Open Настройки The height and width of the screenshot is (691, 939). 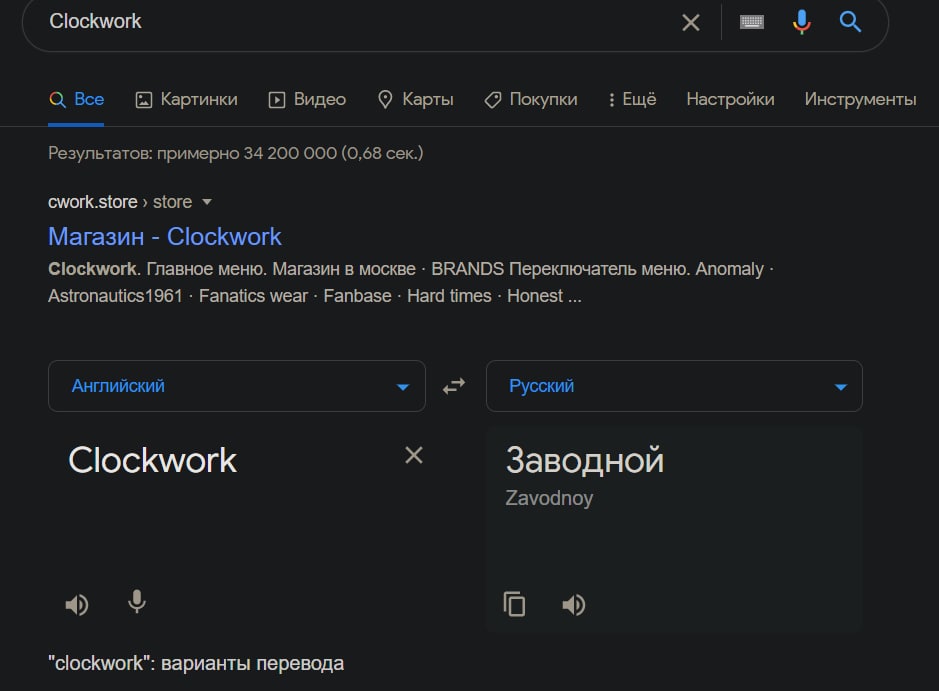pos(730,99)
